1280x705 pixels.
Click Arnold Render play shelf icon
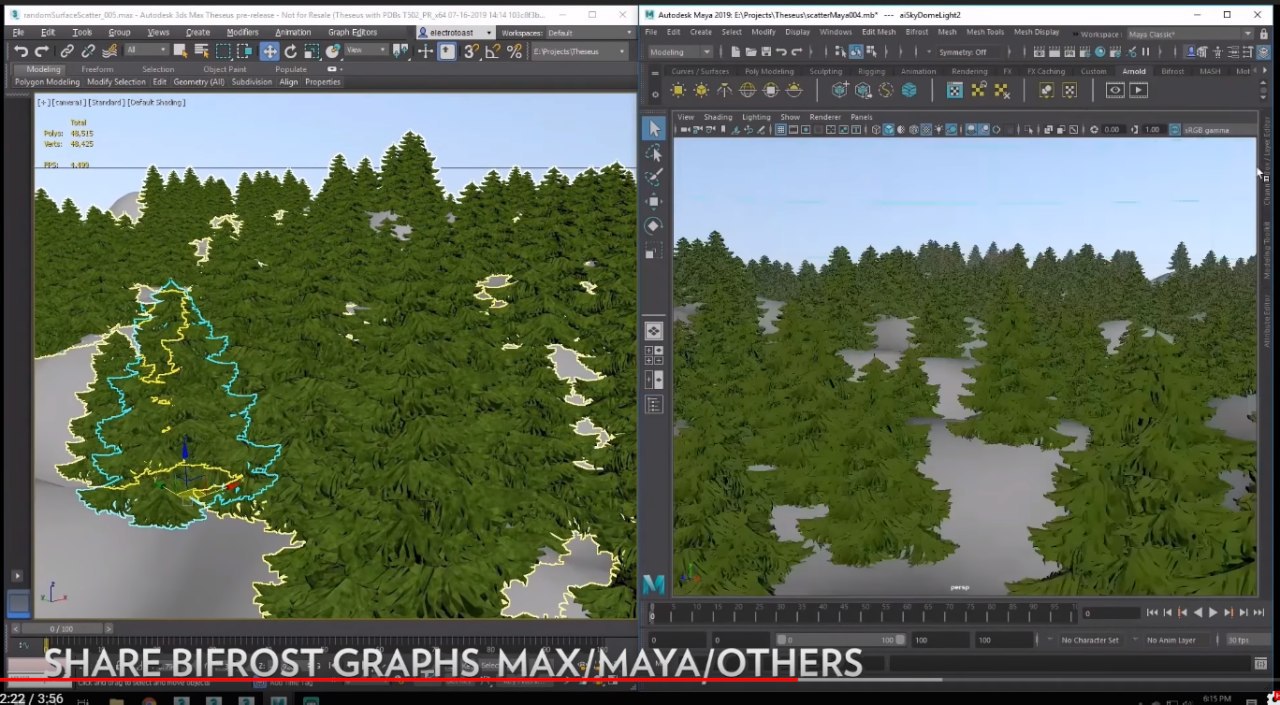[x=1138, y=90]
